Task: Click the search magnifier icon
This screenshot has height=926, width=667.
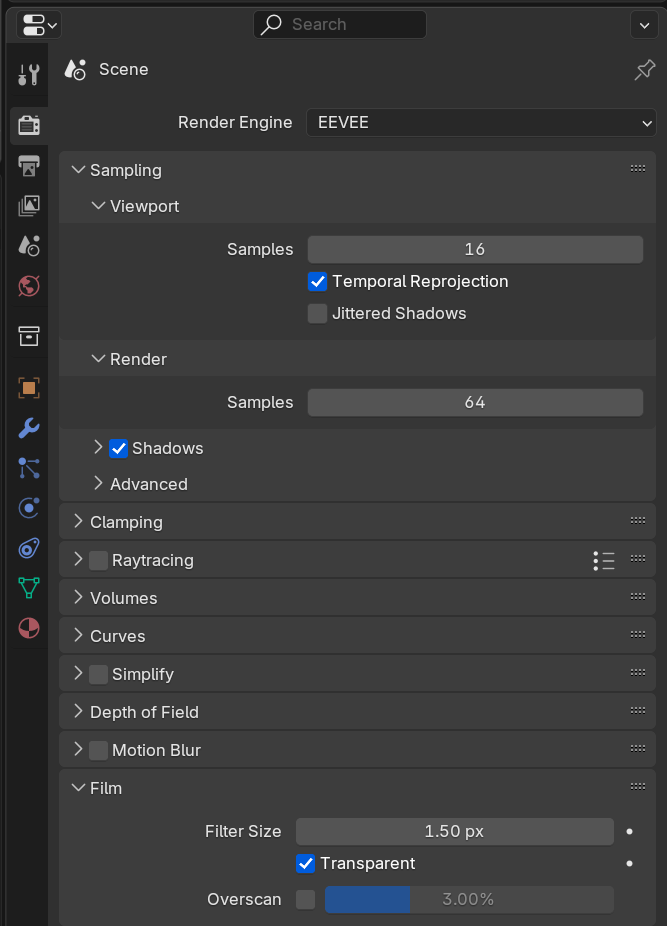Action: click(271, 25)
